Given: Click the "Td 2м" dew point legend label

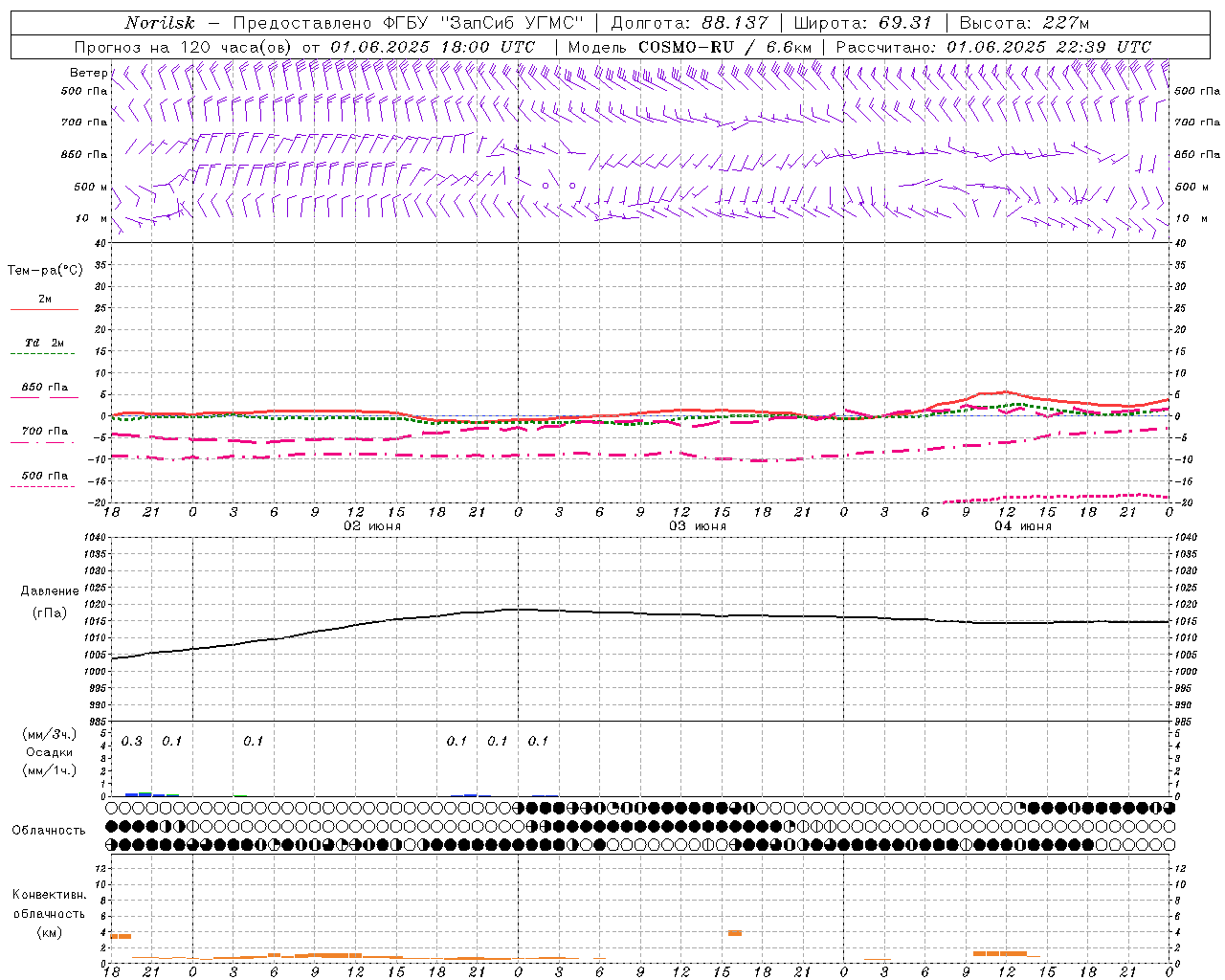Looking at the screenshot, I should click(x=44, y=343).
